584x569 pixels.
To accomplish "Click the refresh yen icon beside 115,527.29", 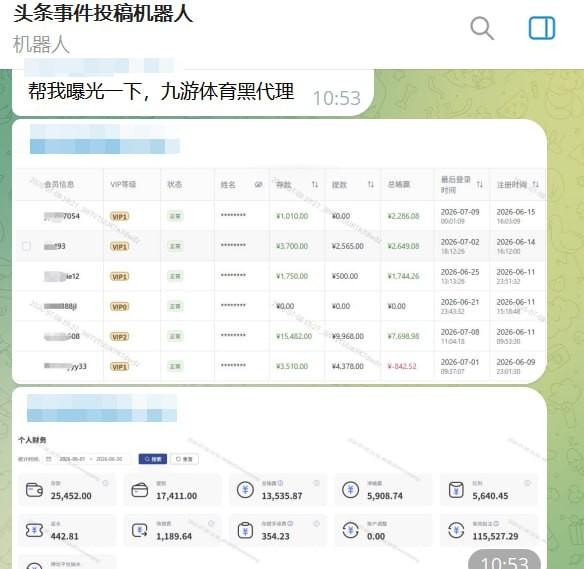I will click(x=456, y=530).
